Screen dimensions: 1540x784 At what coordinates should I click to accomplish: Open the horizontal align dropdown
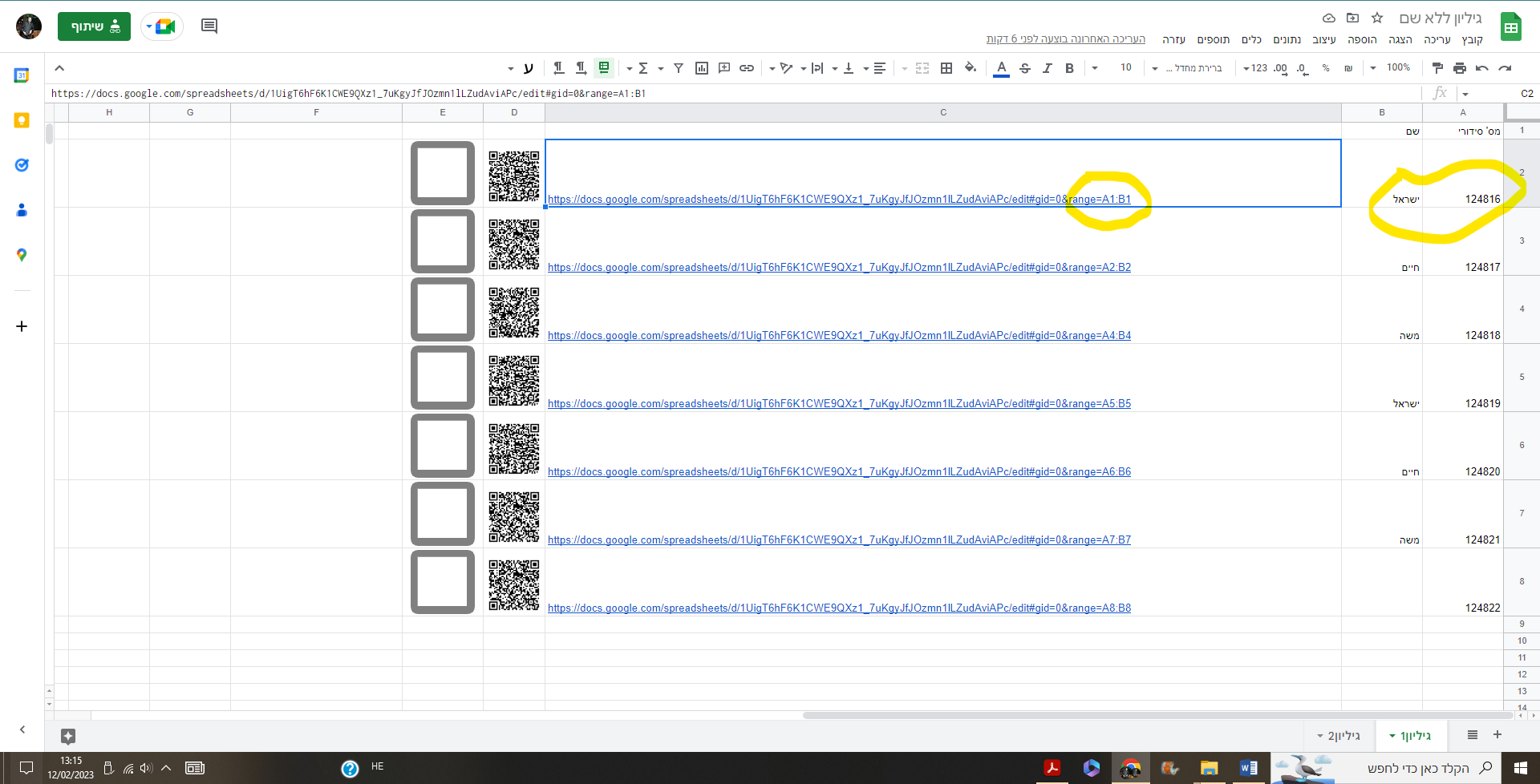coord(873,68)
